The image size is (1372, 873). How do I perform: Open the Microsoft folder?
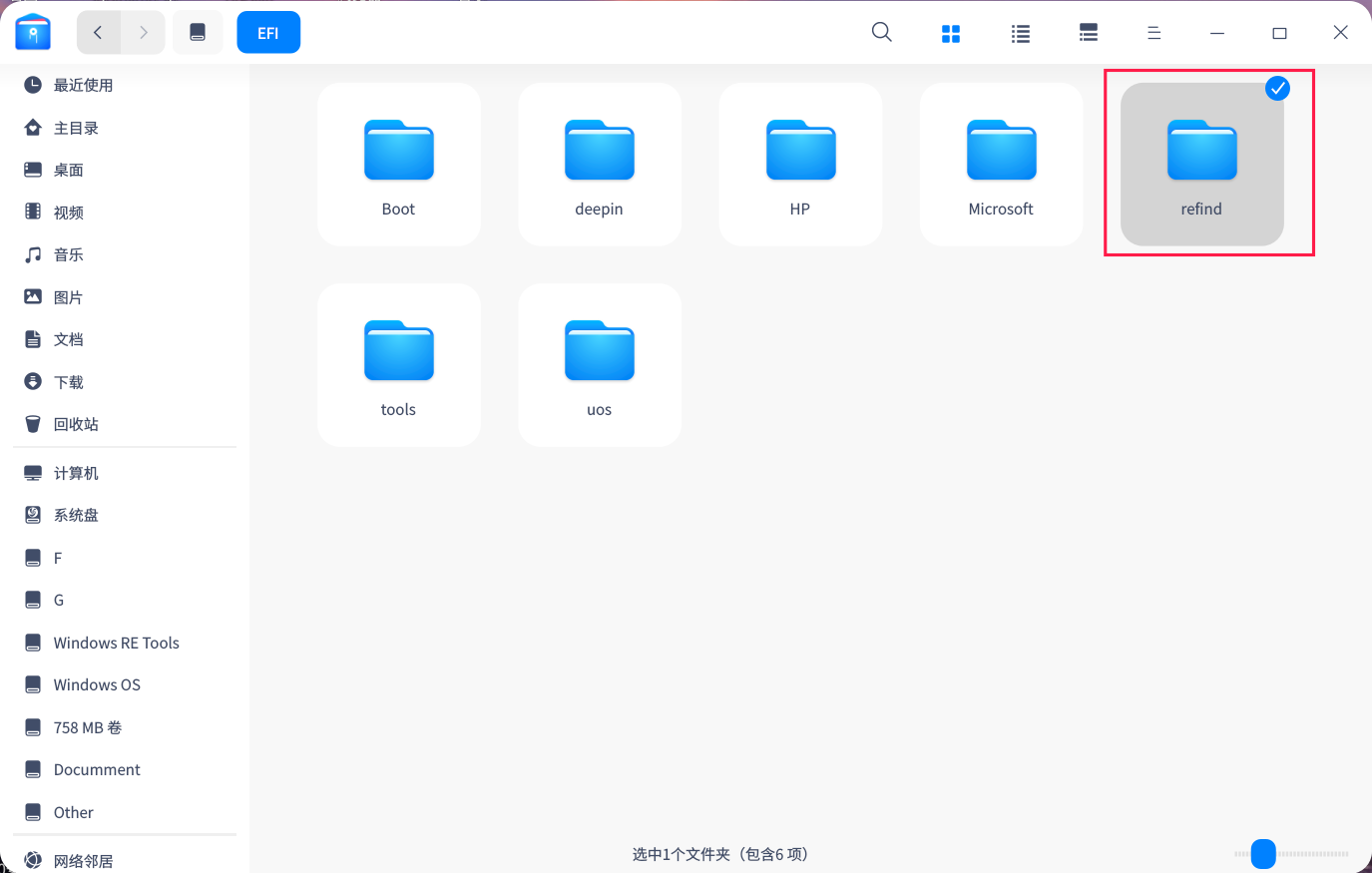(1001, 164)
